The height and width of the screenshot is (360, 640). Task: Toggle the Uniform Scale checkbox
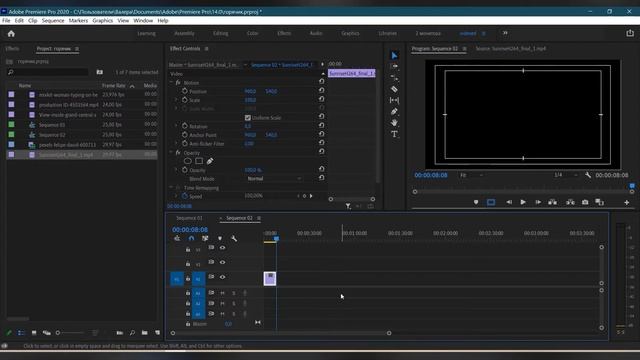pos(248,118)
